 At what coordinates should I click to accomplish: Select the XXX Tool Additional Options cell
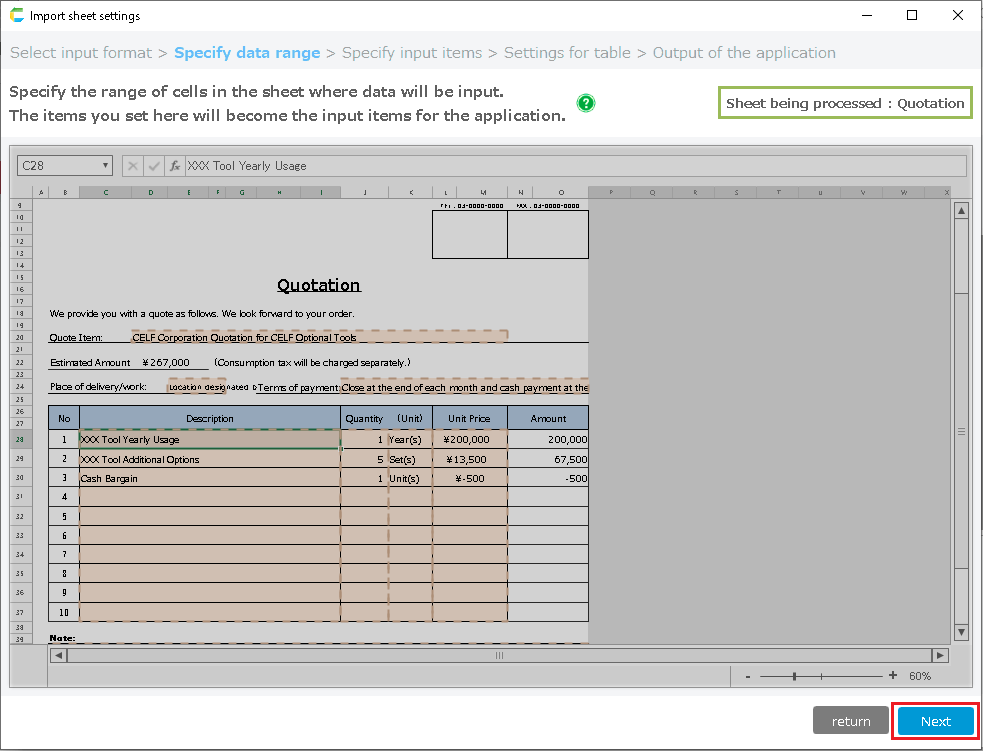(x=209, y=459)
